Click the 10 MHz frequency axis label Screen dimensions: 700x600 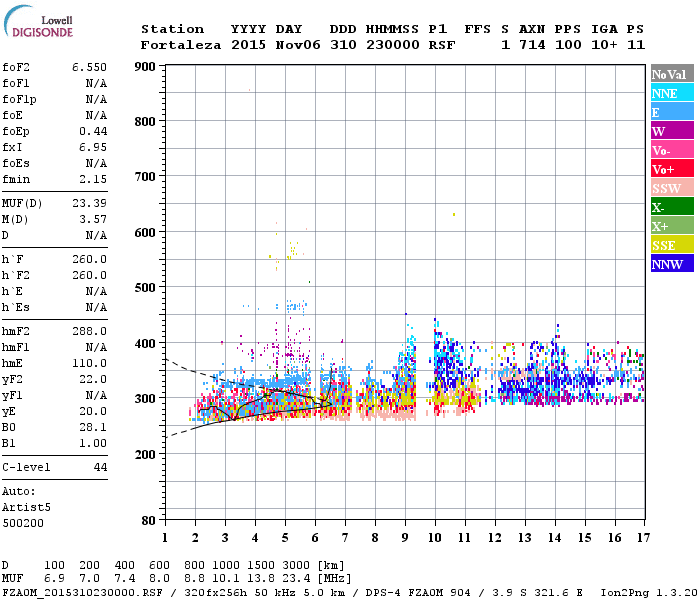click(x=435, y=538)
